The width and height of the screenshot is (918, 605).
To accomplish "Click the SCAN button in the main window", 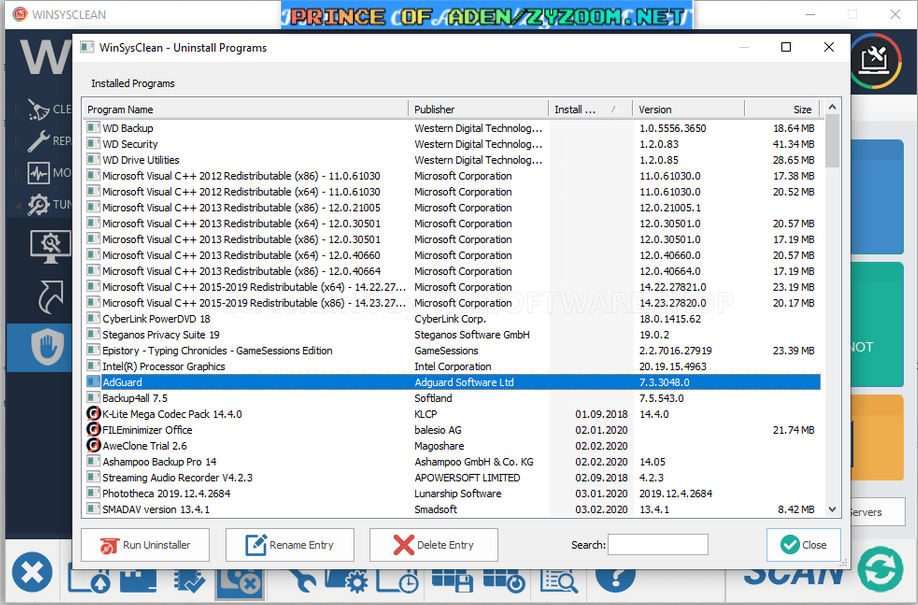I will (x=793, y=575).
